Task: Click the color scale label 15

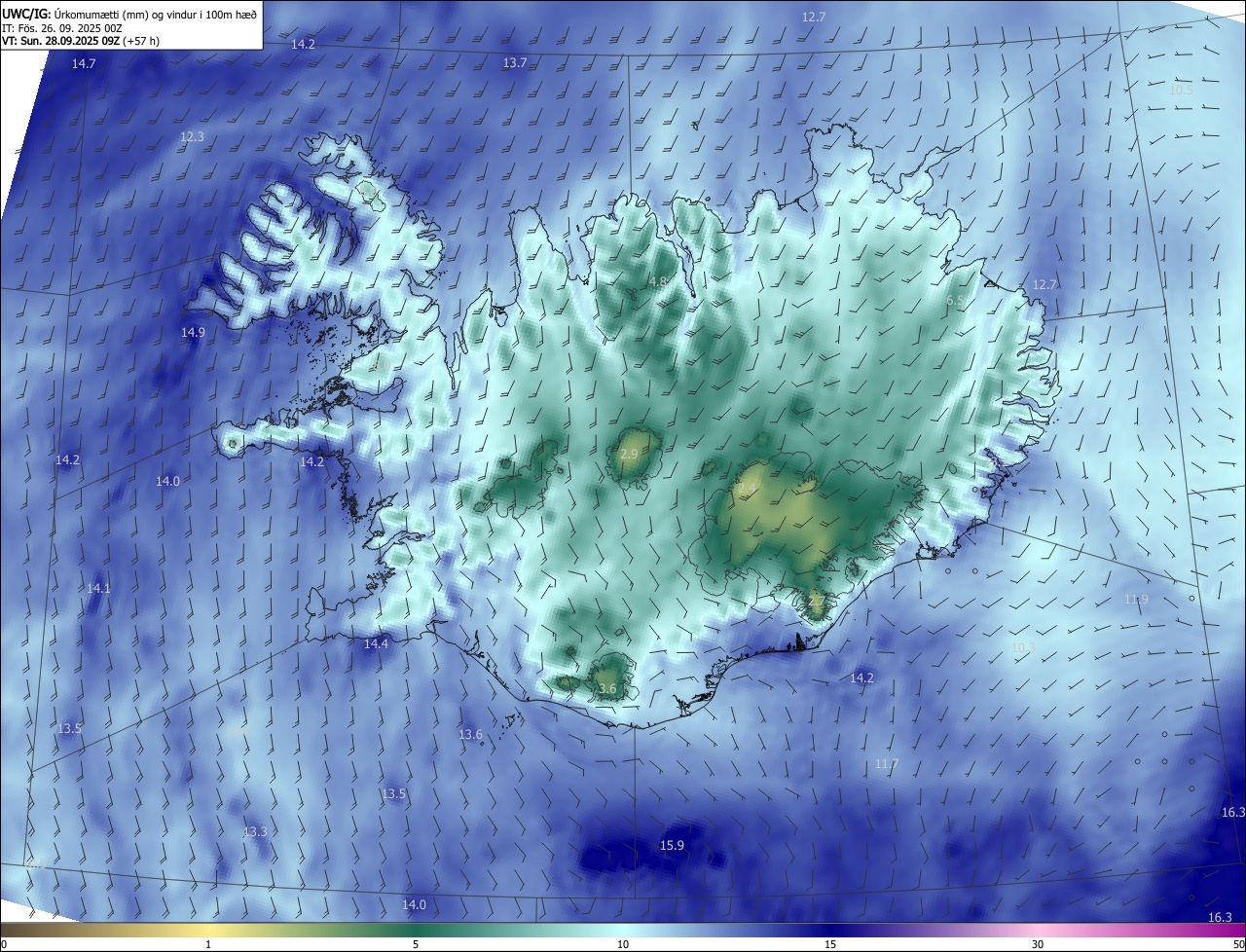Action: pyautogui.click(x=830, y=945)
